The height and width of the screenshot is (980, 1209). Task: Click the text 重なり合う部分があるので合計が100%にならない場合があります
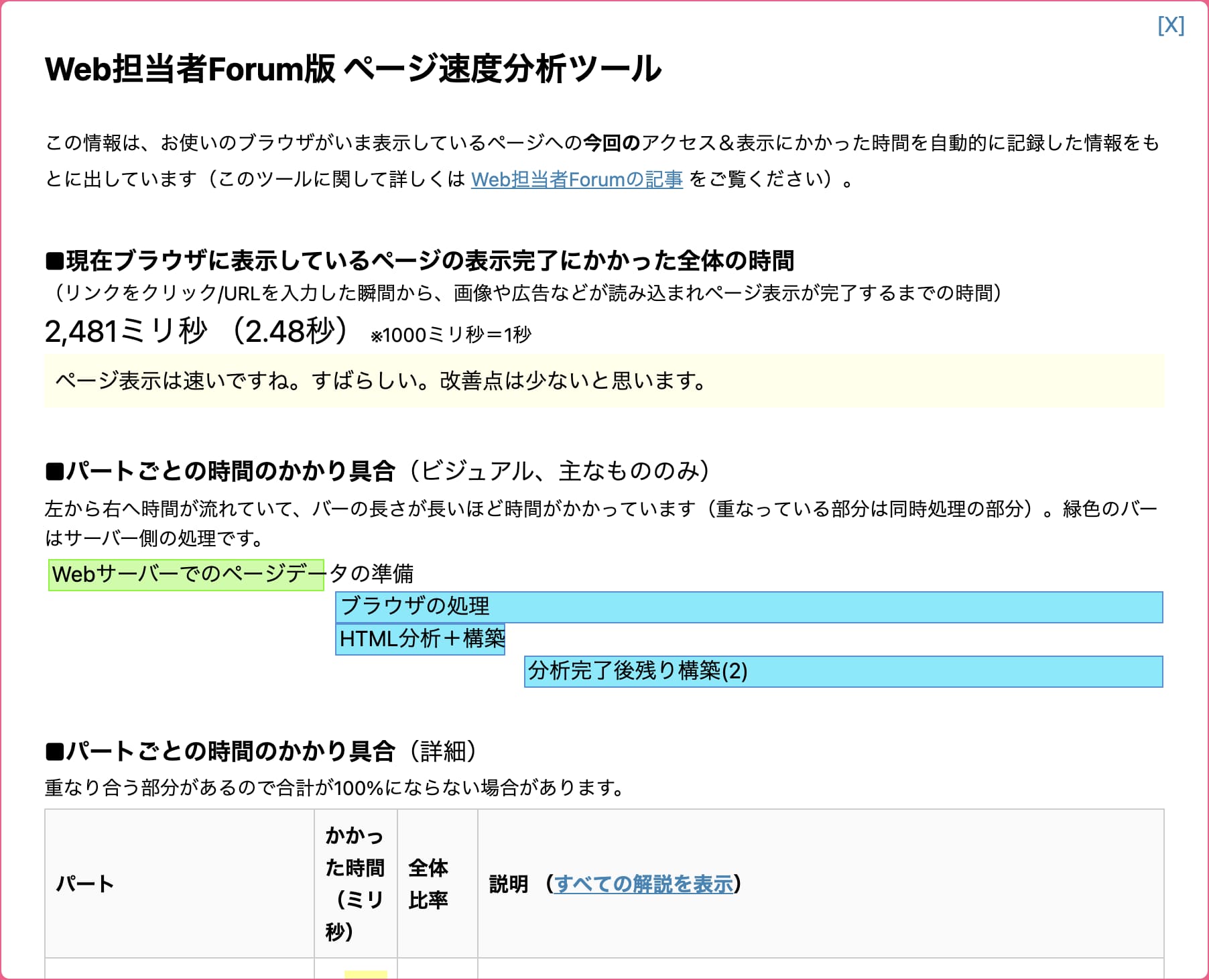pos(334,787)
